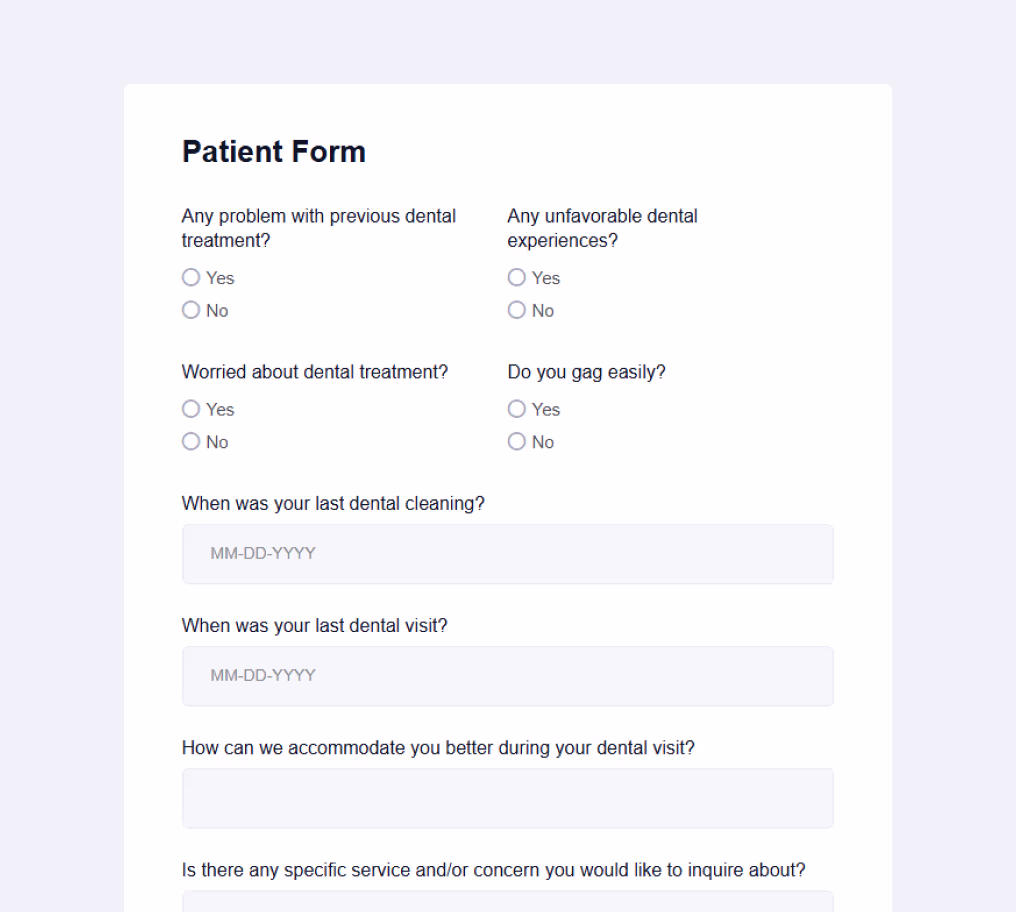Focus the last dental visit date field
This screenshot has height=912, width=1016.
tap(507, 675)
